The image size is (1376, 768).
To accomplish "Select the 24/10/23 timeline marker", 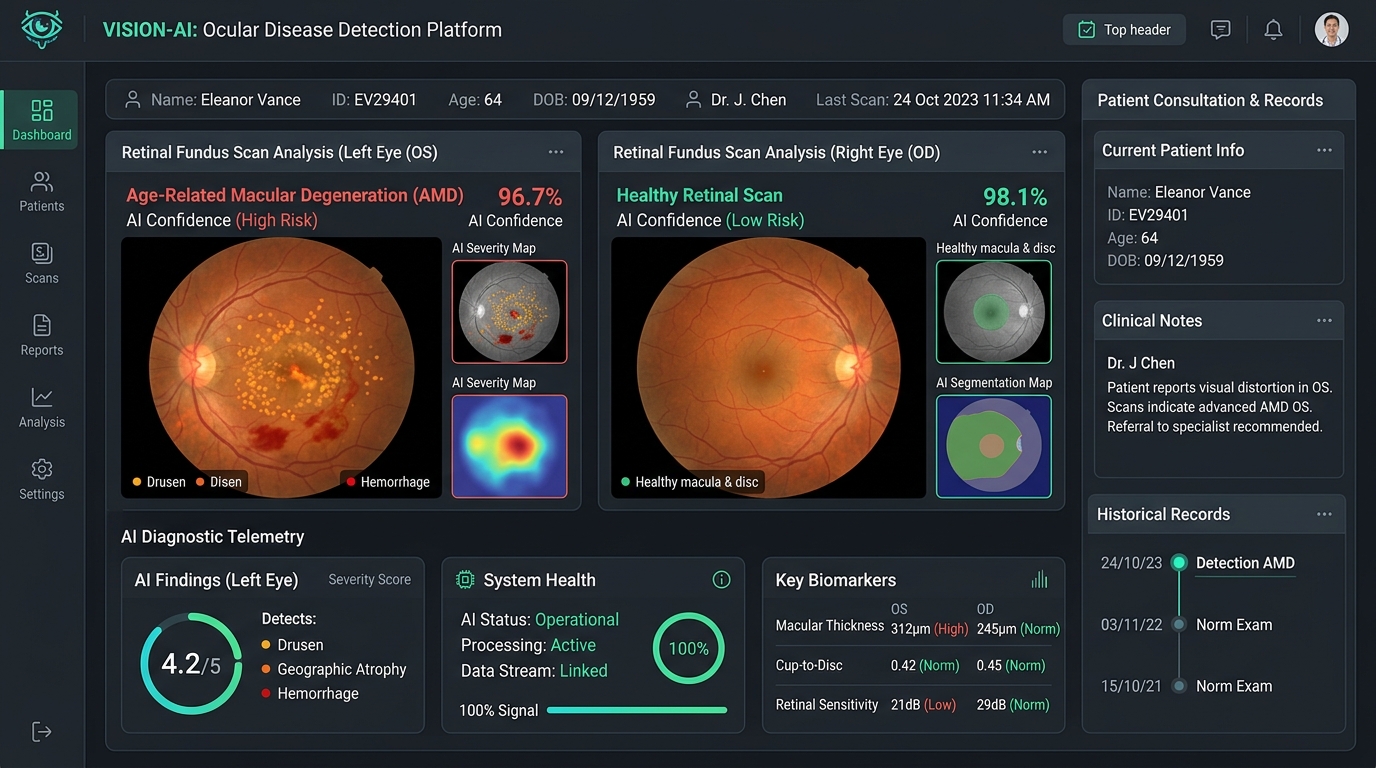I will 1179,563.
